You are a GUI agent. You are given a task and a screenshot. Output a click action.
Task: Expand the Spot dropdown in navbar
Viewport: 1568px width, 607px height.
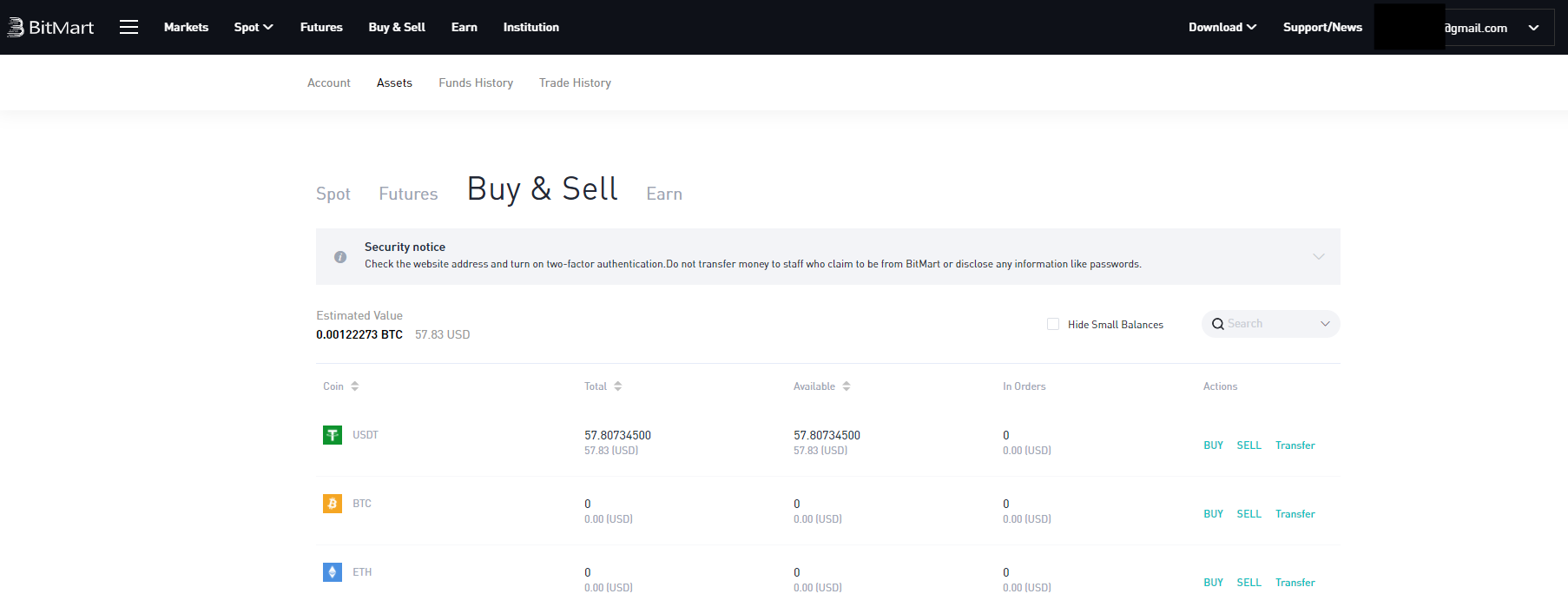pos(254,27)
